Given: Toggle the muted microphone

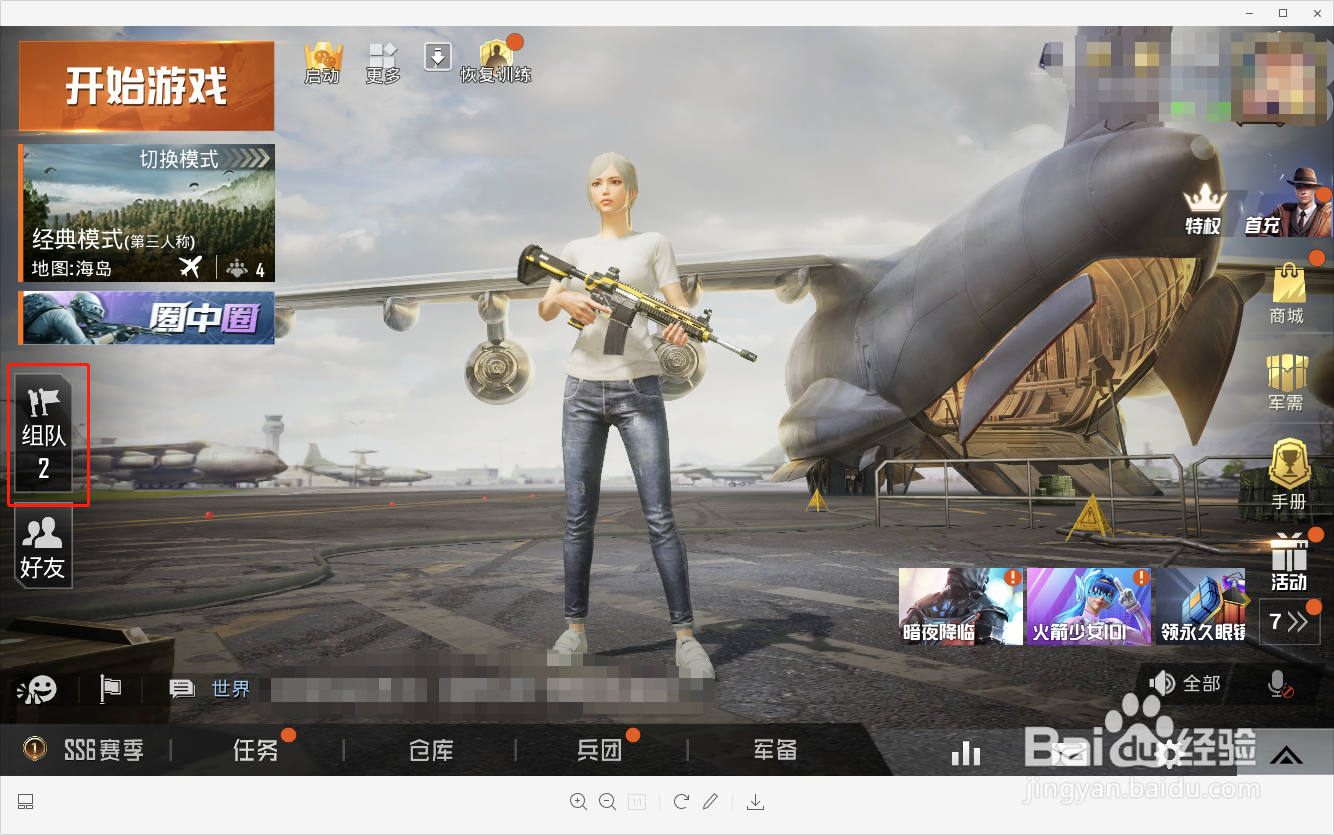Looking at the screenshot, I should click(1279, 684).
